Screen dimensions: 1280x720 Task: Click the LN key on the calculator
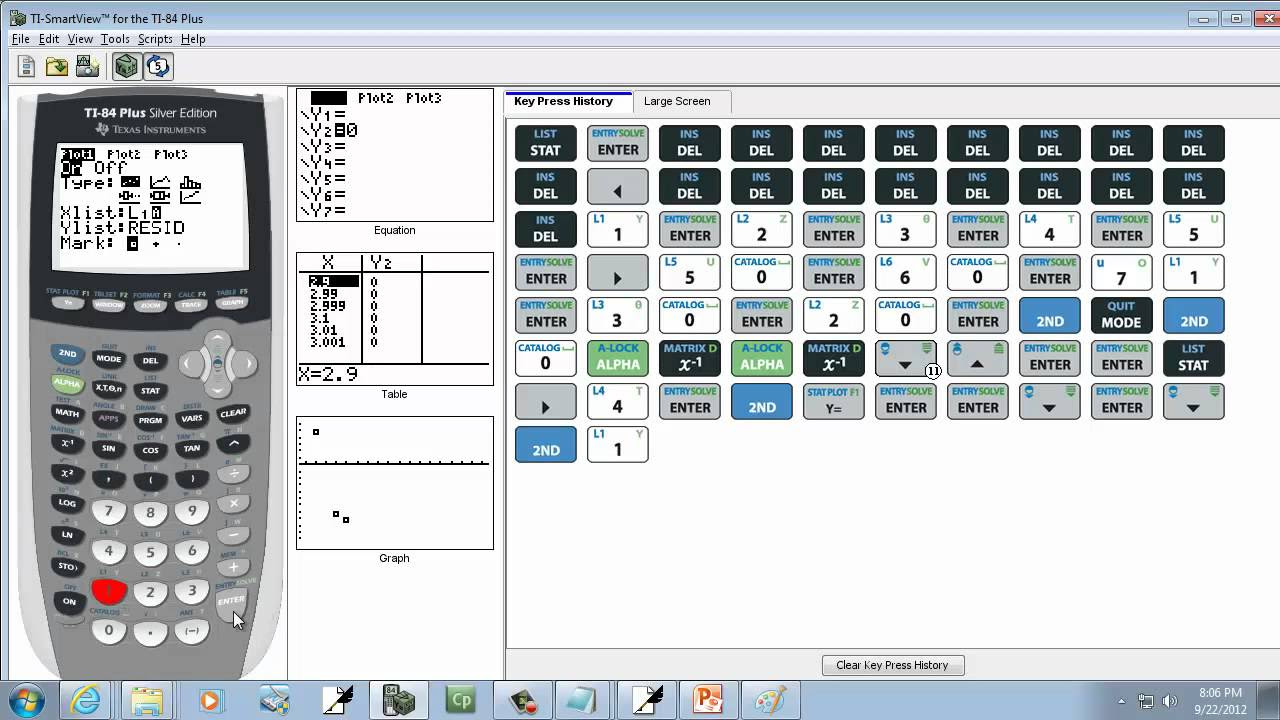pyautogui.click(x=67, y=534)
